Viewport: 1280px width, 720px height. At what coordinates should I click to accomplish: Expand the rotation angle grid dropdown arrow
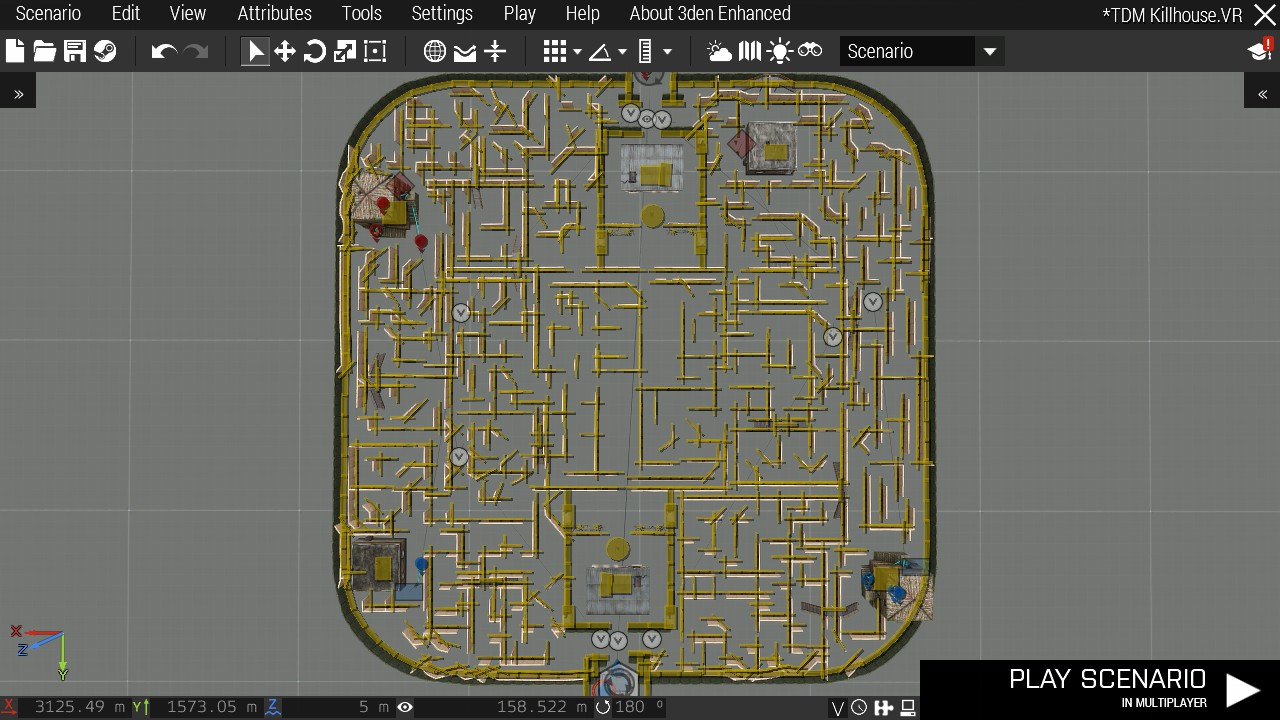point(622,52)
